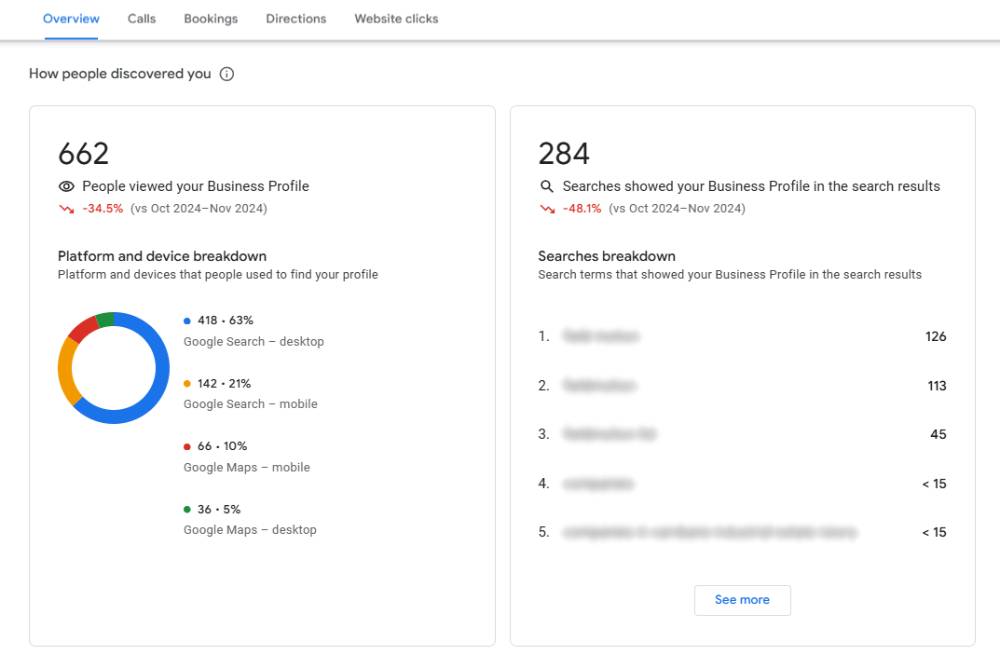Click the search term count 45
1000x655 pixels.
[938, 434]
